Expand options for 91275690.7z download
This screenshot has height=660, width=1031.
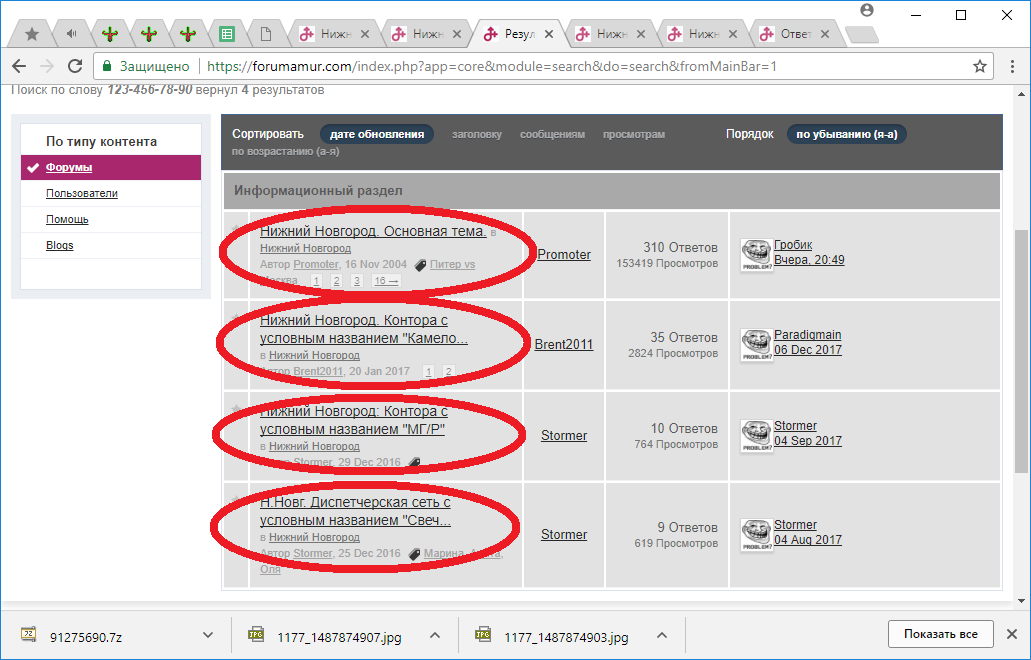coord(208,635)
